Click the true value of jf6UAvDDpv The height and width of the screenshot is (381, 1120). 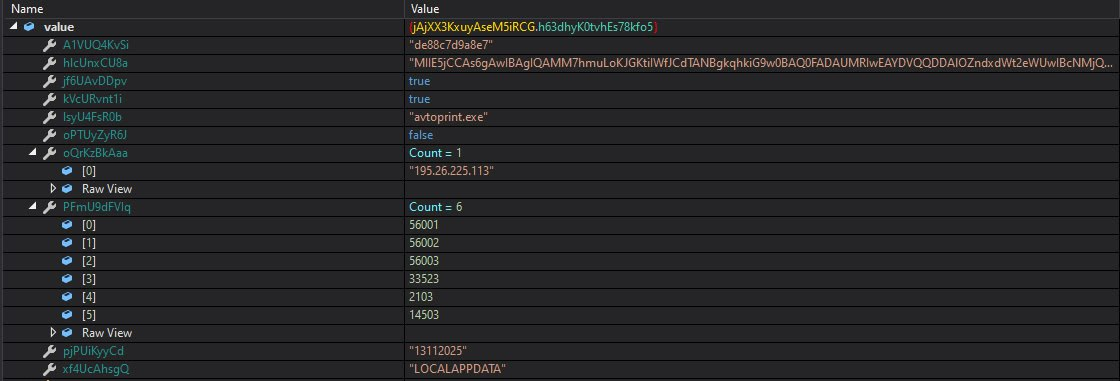[x=419, y=81]
